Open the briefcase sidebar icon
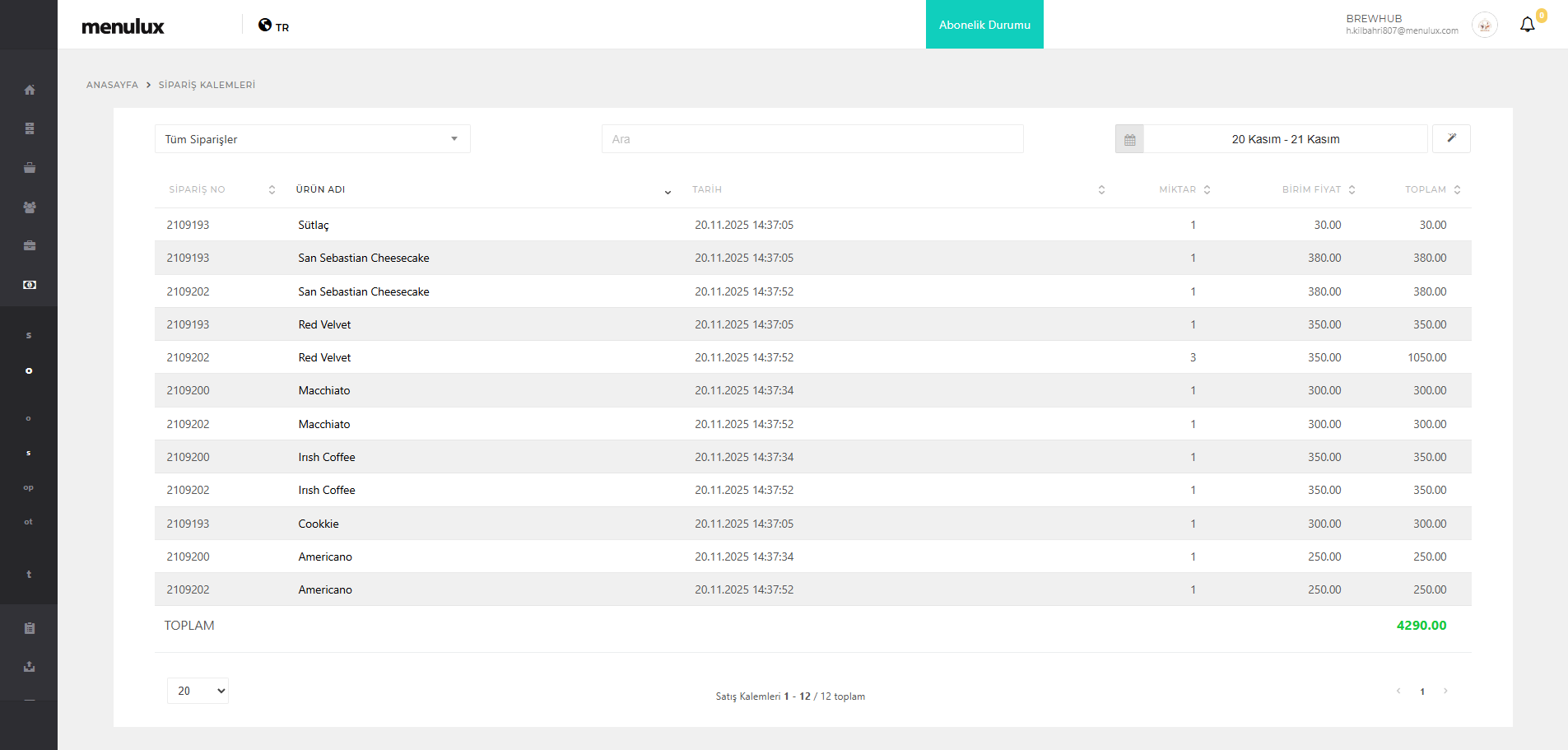 pyautogui.click(x=30, y=245)
